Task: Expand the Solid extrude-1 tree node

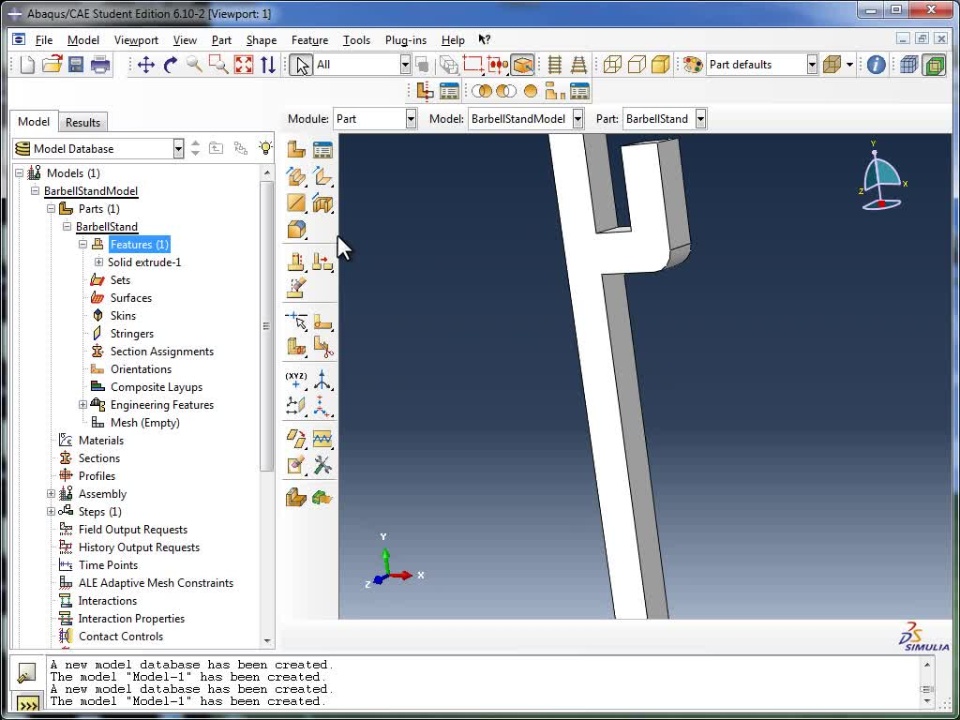Action: tap(98, 262)
